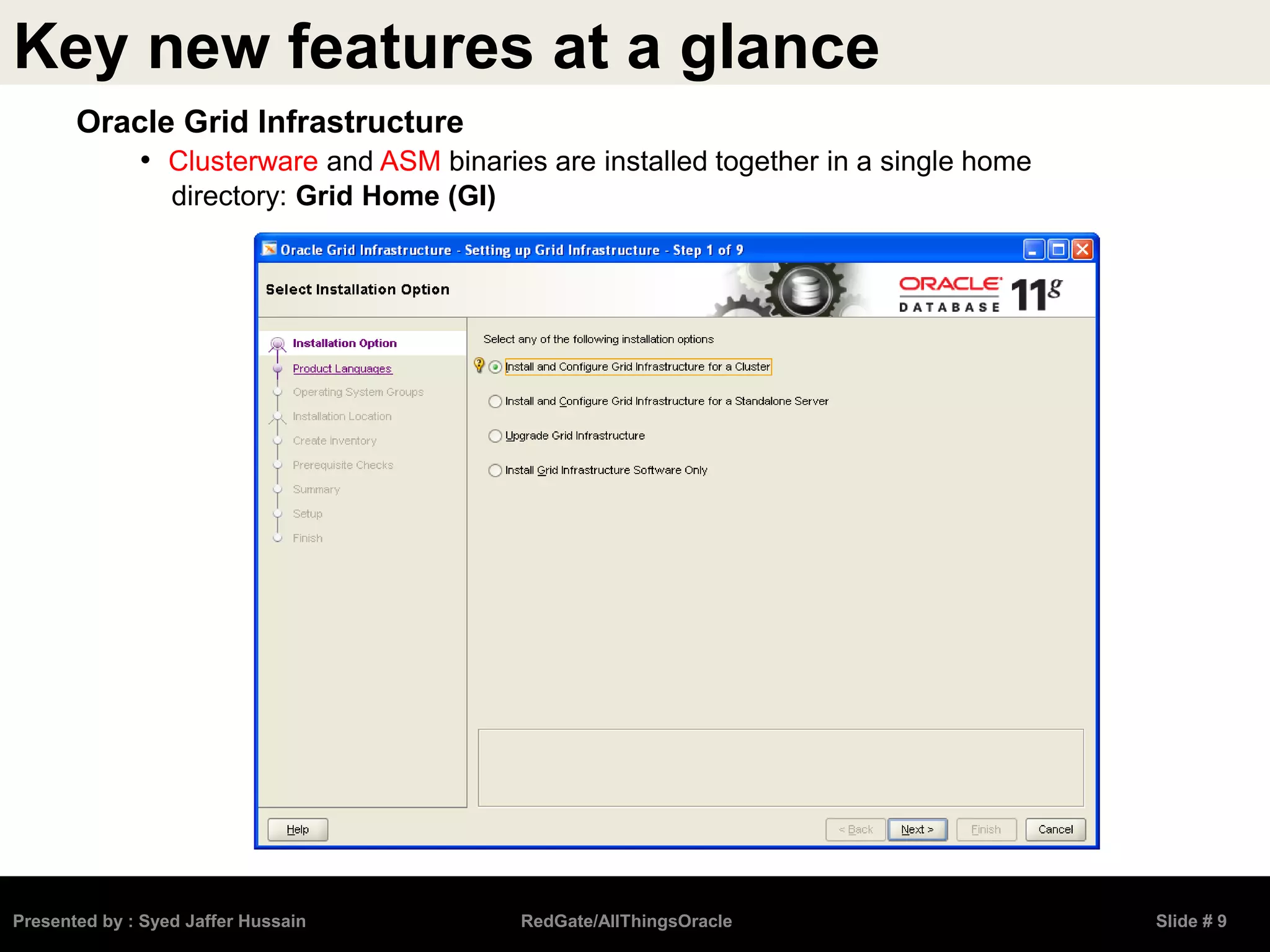Click the Product Languages step marker bullet
This screenshot has height=952, width=1270.
pyautogui.click(x=278, y=369)
